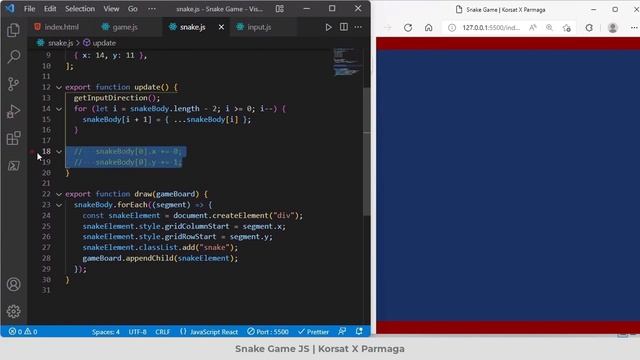This screenshot has height=360, width=640.
Task: Collapse the update function at line 12
Action: tap(59, 87)
